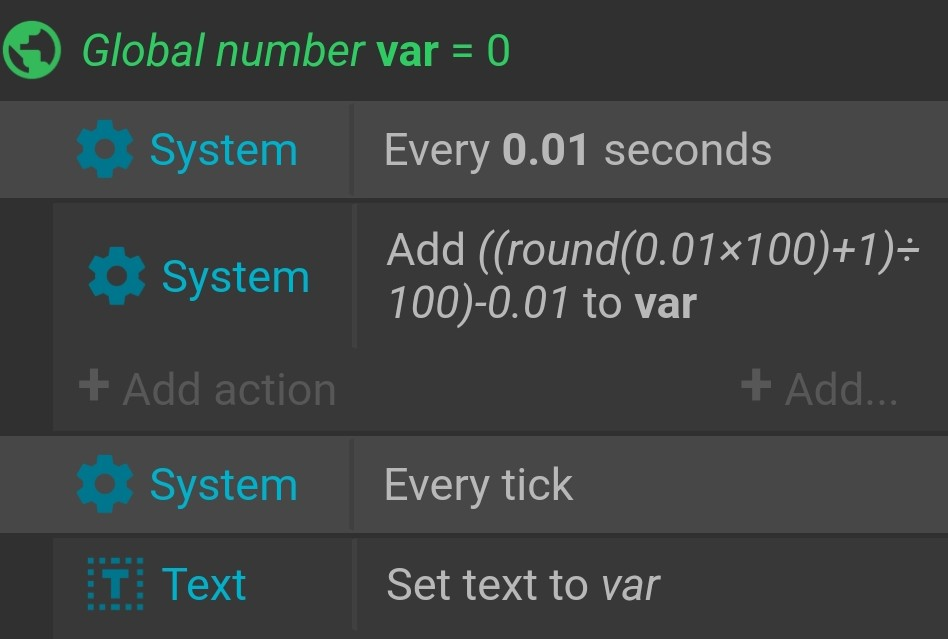
Task: Select the Add expression to var action
Action: point(652,276)
